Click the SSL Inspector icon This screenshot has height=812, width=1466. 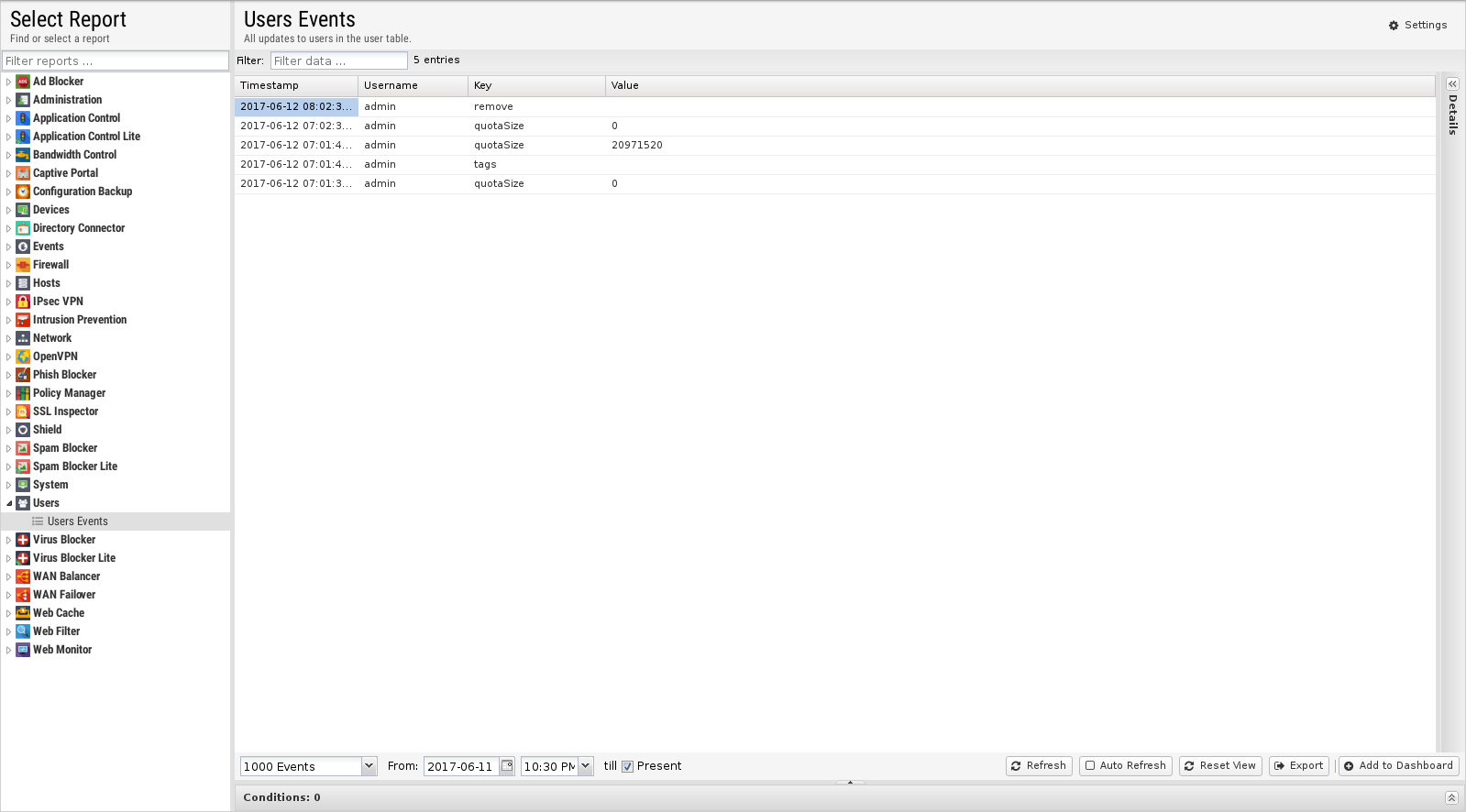[x=23, y=411]
